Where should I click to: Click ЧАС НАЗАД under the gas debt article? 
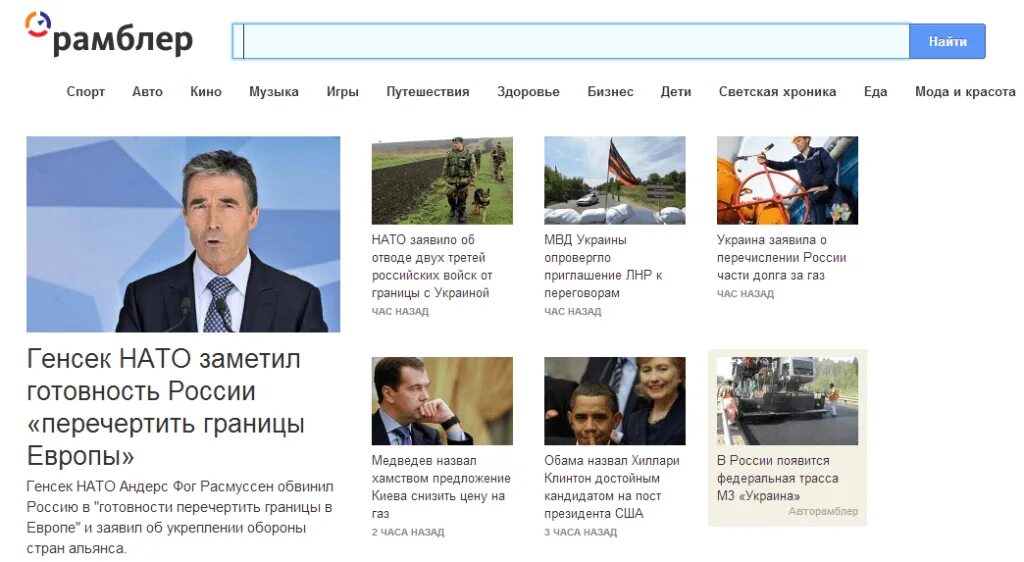point(745,294)
